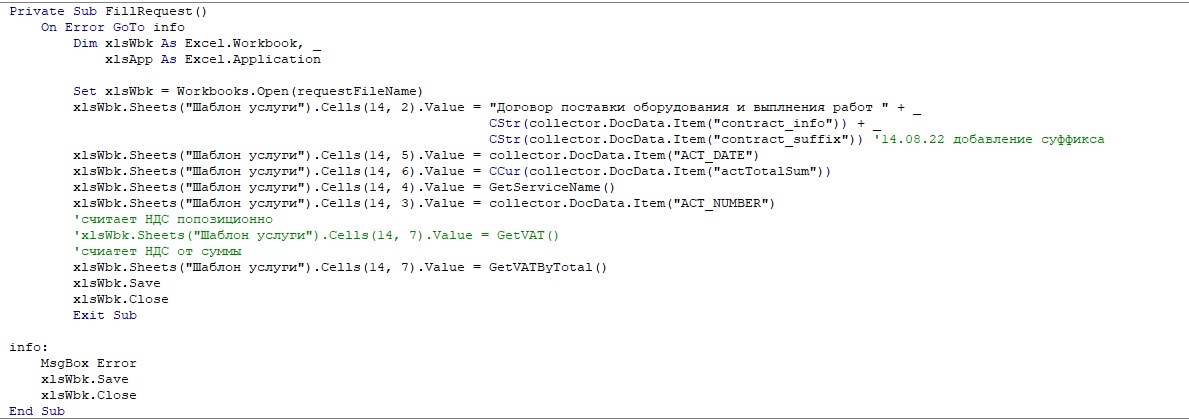Screen dimensions: 1189x420
Task: Click the Exit Sub statement
Action: point(104,315)
